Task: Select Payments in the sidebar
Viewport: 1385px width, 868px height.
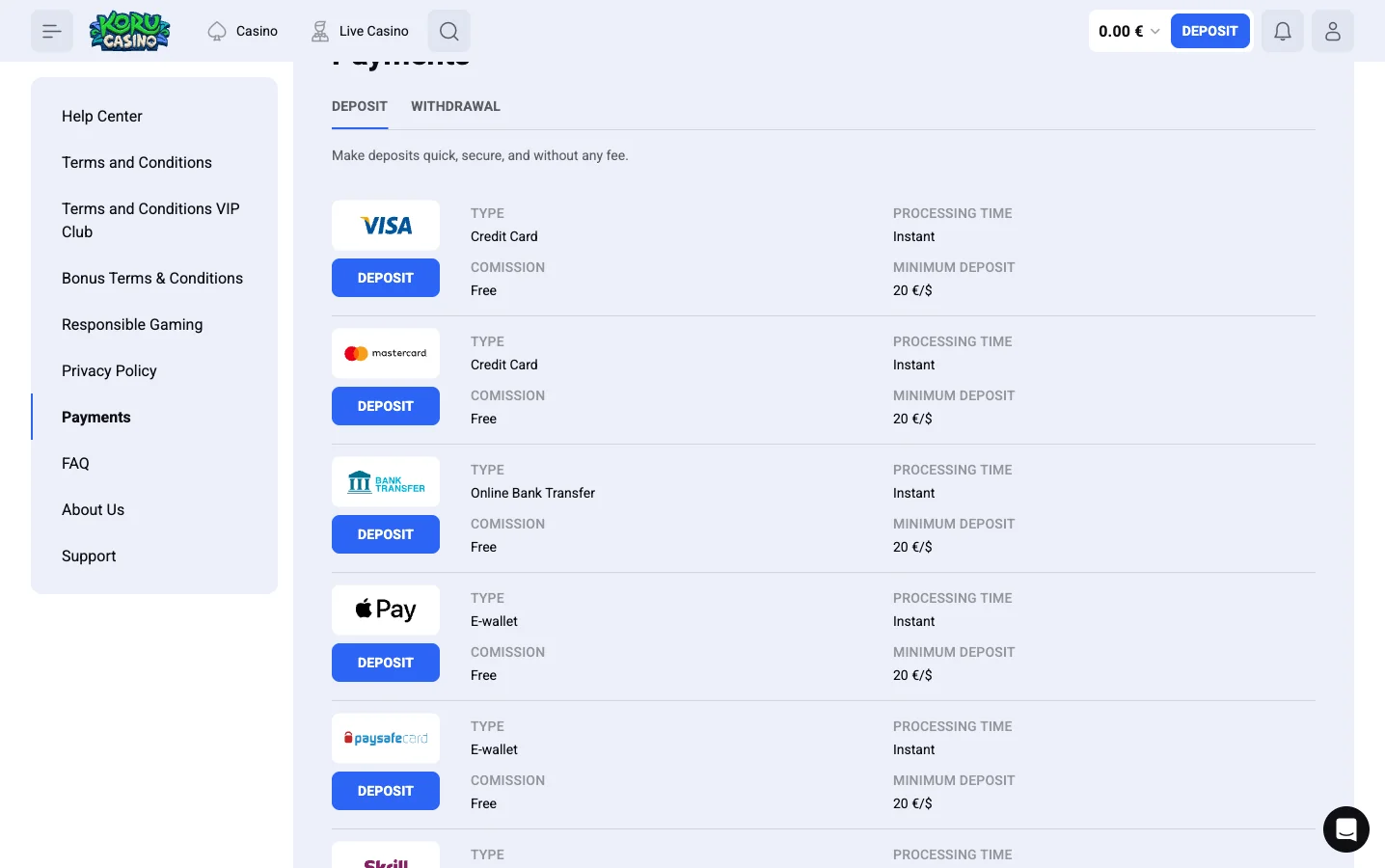Action: pyautogui.click(x=96, y=417)
